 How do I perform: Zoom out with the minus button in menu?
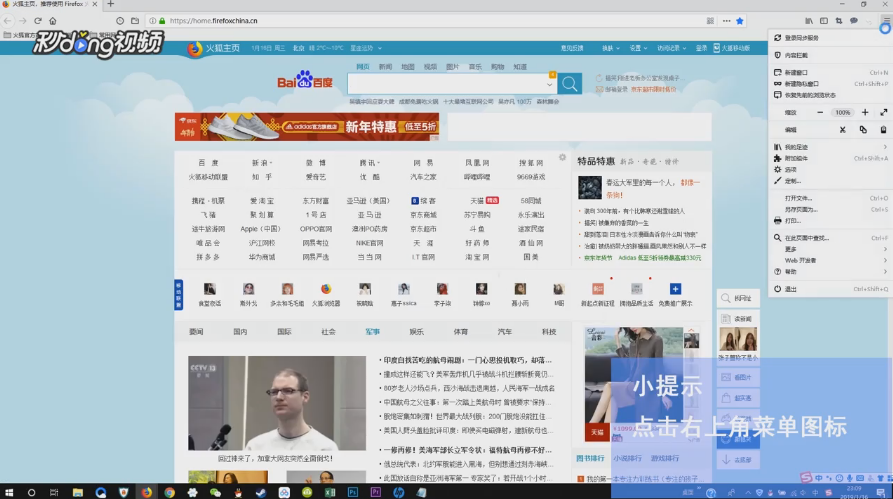820,112
